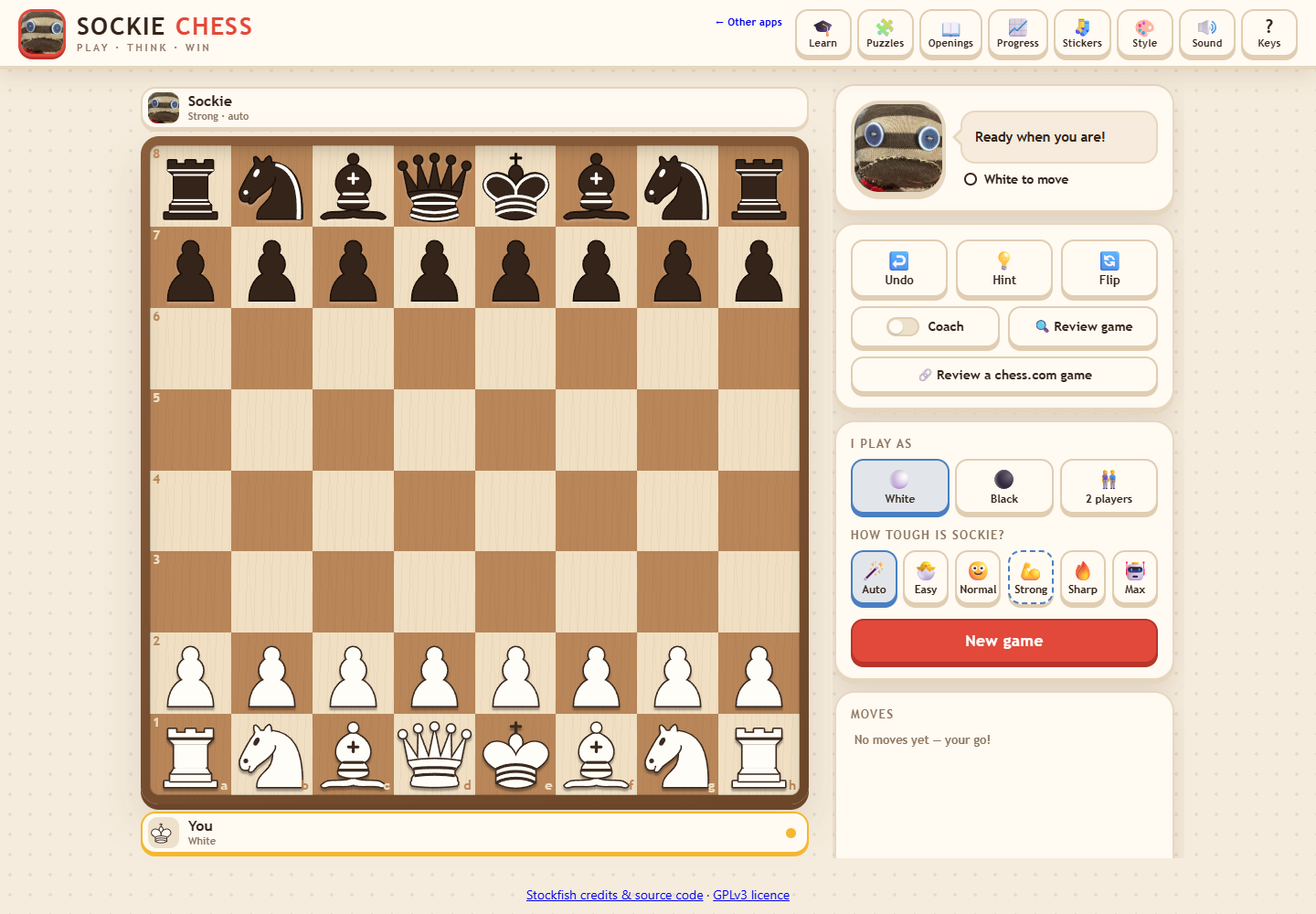Select the white rook on a1
The image size is (1316, 914).
(191, 757)
